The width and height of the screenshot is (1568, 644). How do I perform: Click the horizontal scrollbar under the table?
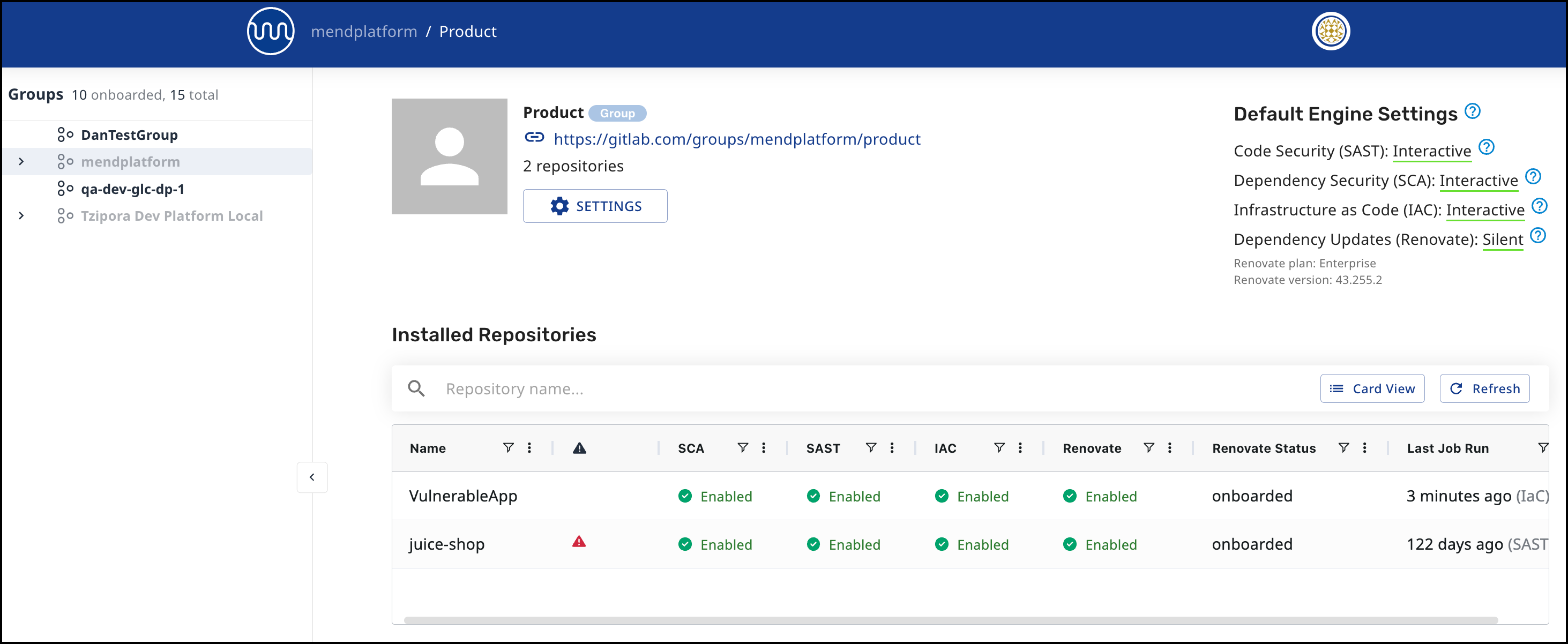951,620
